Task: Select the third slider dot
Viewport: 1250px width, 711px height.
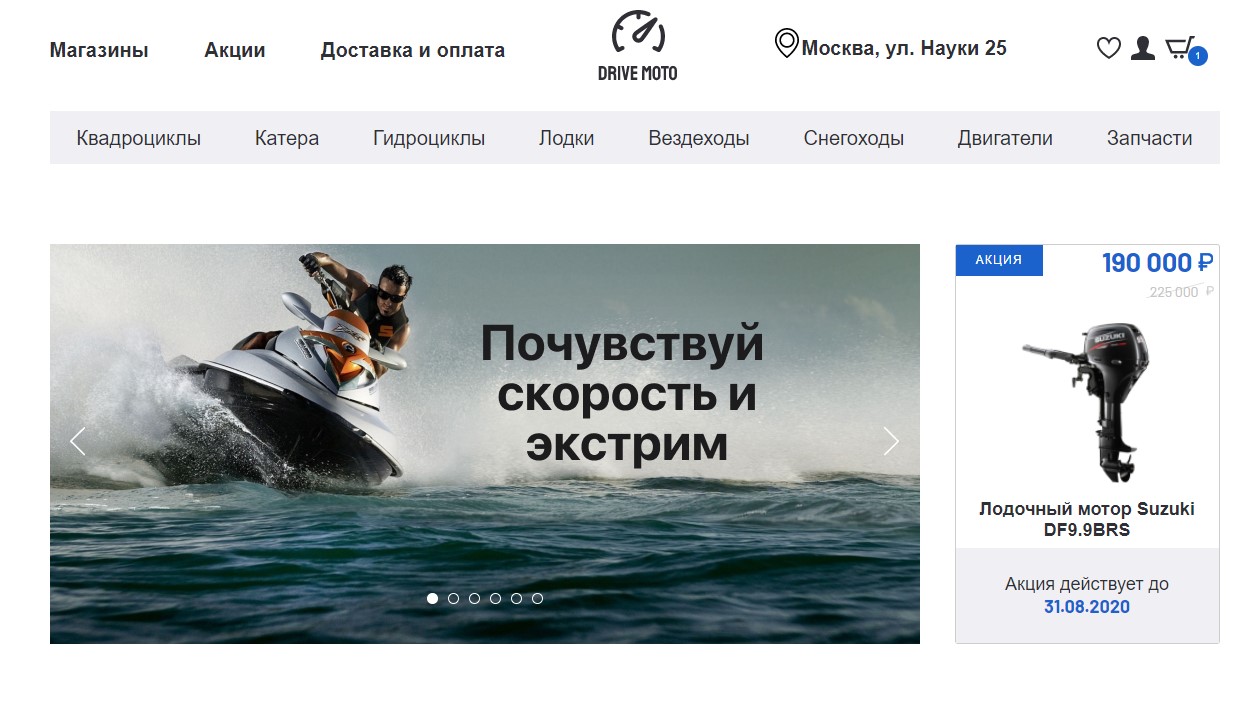Action: coord(474,598)
